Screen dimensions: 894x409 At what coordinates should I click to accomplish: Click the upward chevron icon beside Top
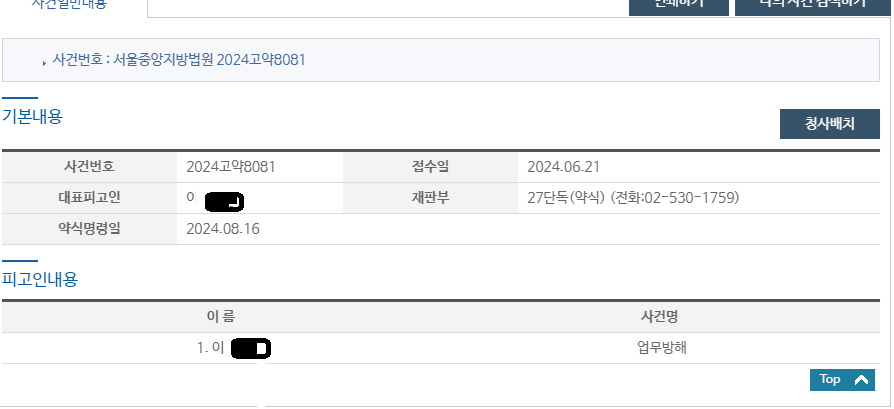pos(859,380)
